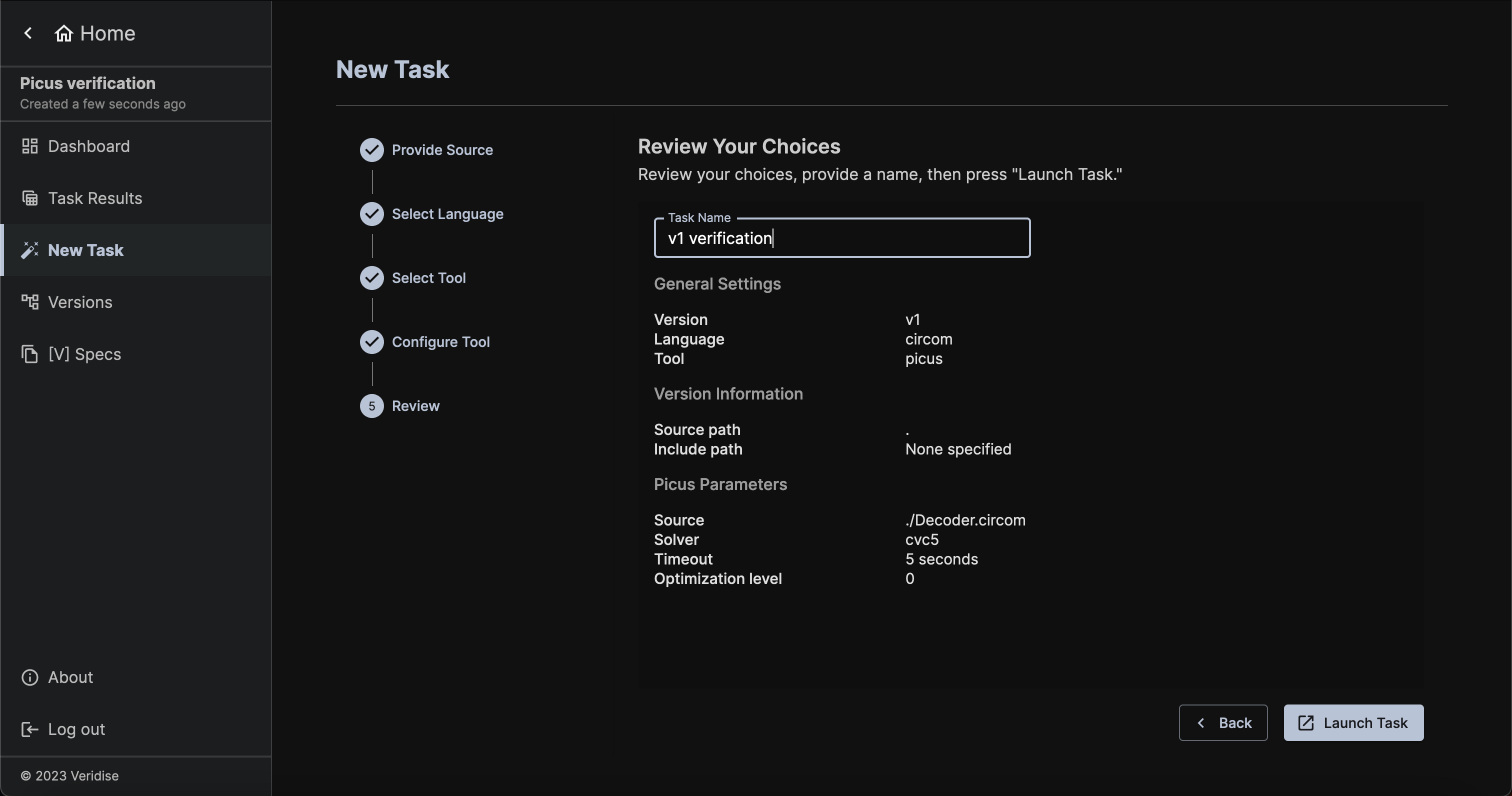Click the Version Information heading

[x=728, y=394]
